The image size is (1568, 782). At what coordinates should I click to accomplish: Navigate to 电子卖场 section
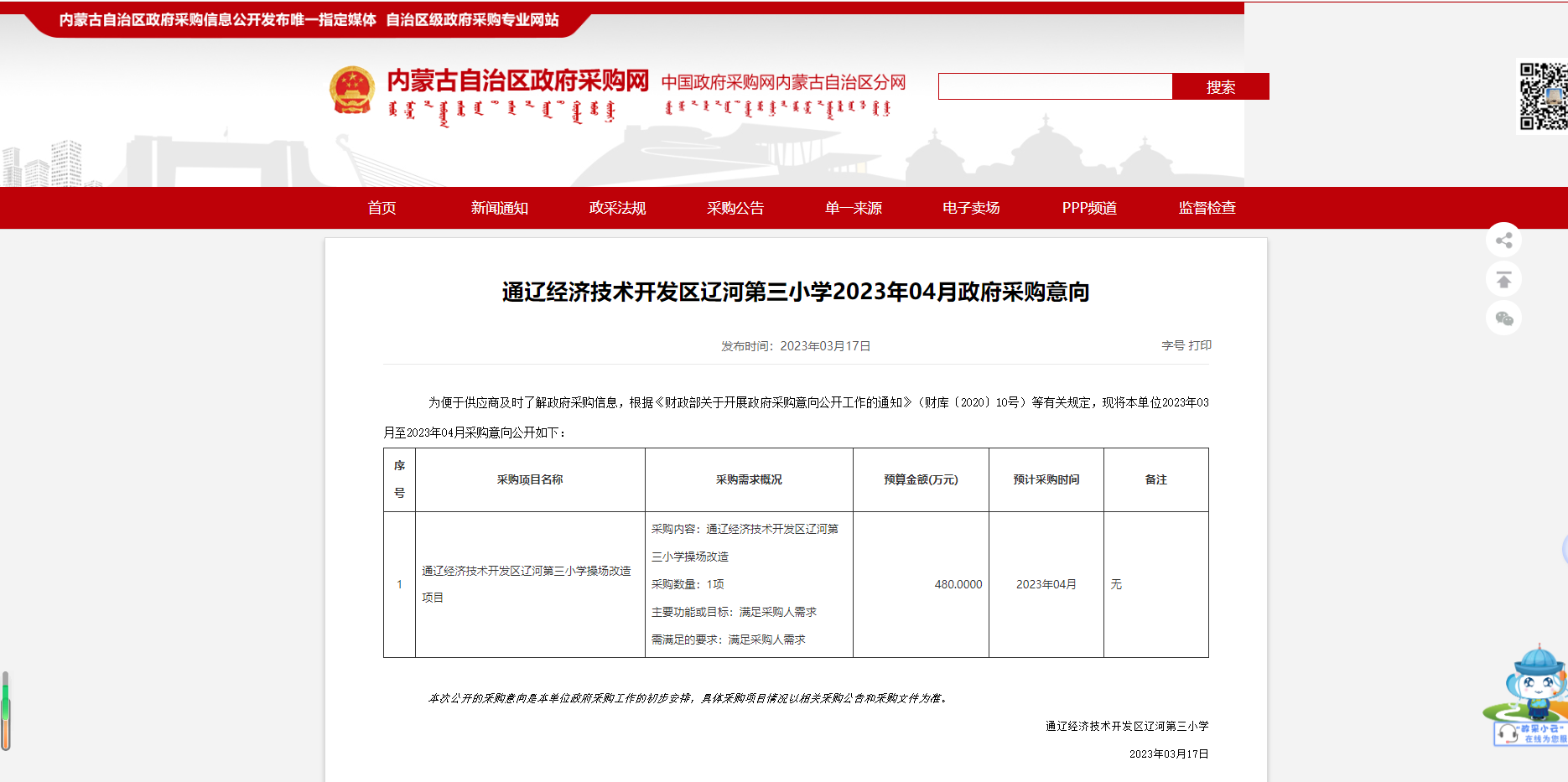pos(971,208)
